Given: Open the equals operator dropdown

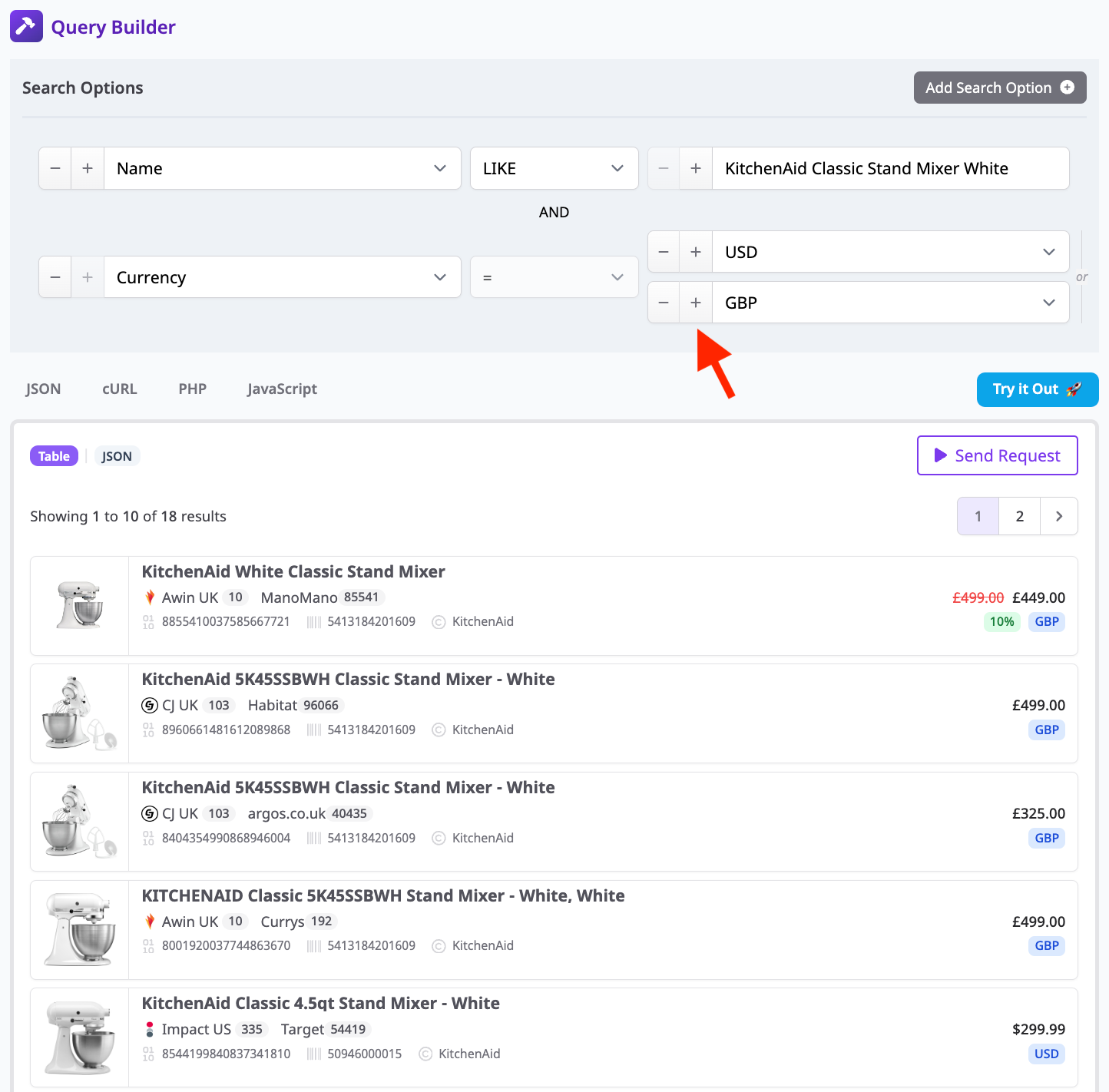Looking at the screenshot, I should [554, 277].
